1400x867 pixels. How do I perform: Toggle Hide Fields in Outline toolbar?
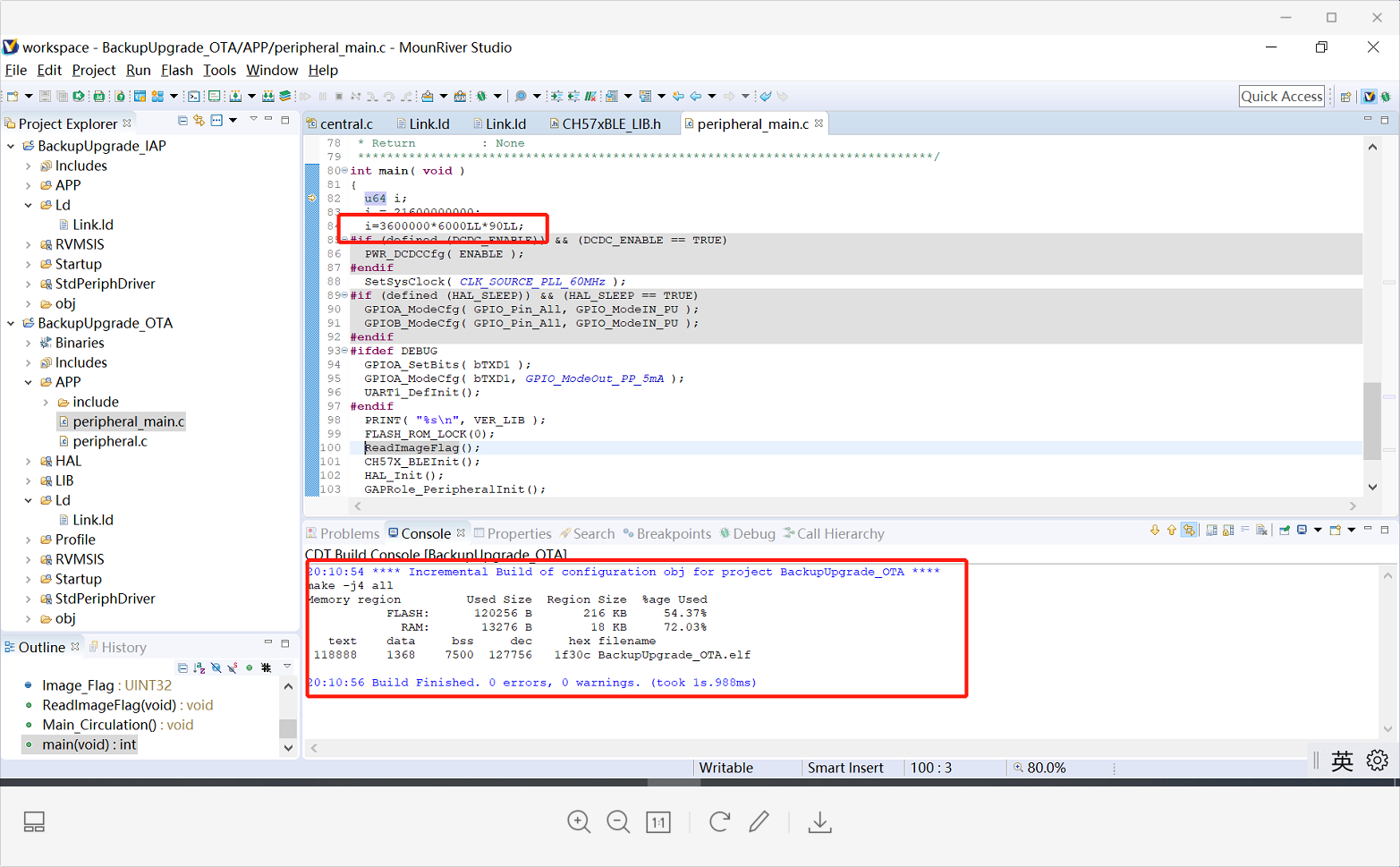216,667
